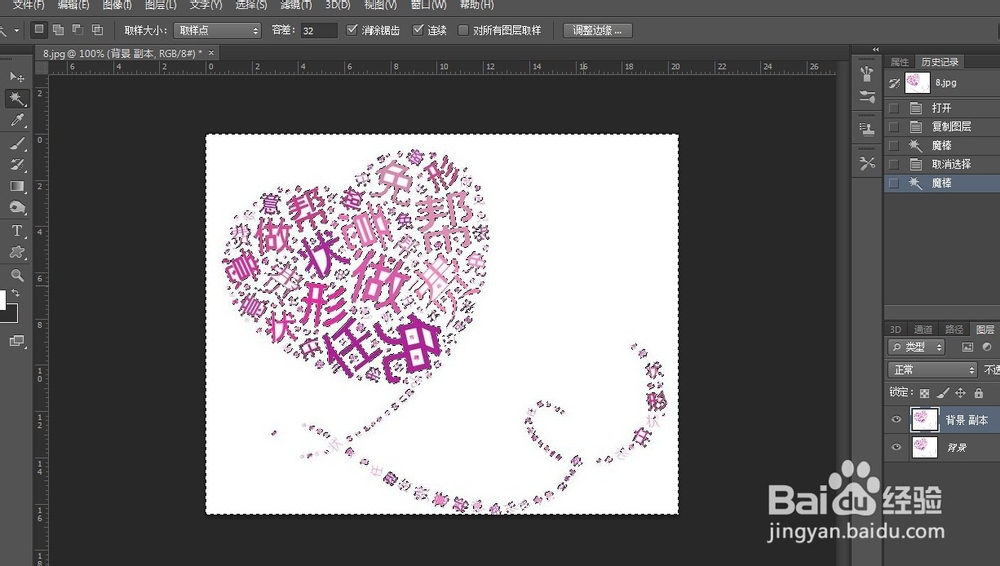Choose Intersect with Selection mode icon
Viewport: 1000px width, 566px height.
click(x=97, y=29)
